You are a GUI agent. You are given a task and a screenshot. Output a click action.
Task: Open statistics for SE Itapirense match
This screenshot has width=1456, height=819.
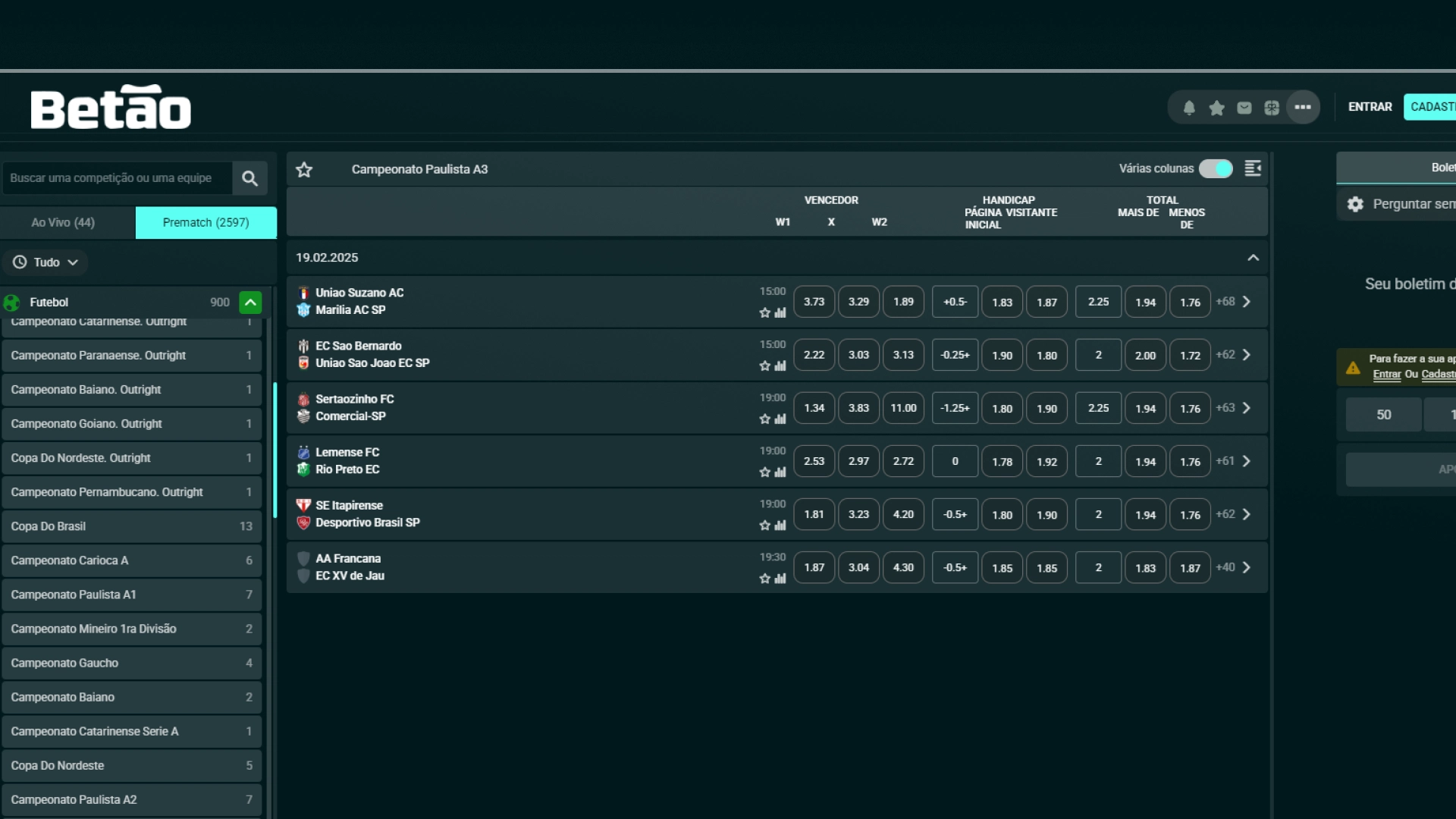[780, 525]
